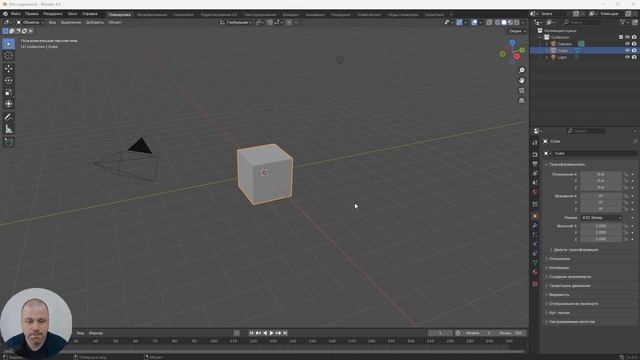
Task: Toggle Collection viewport visibility eye
Action: point(627,37)
